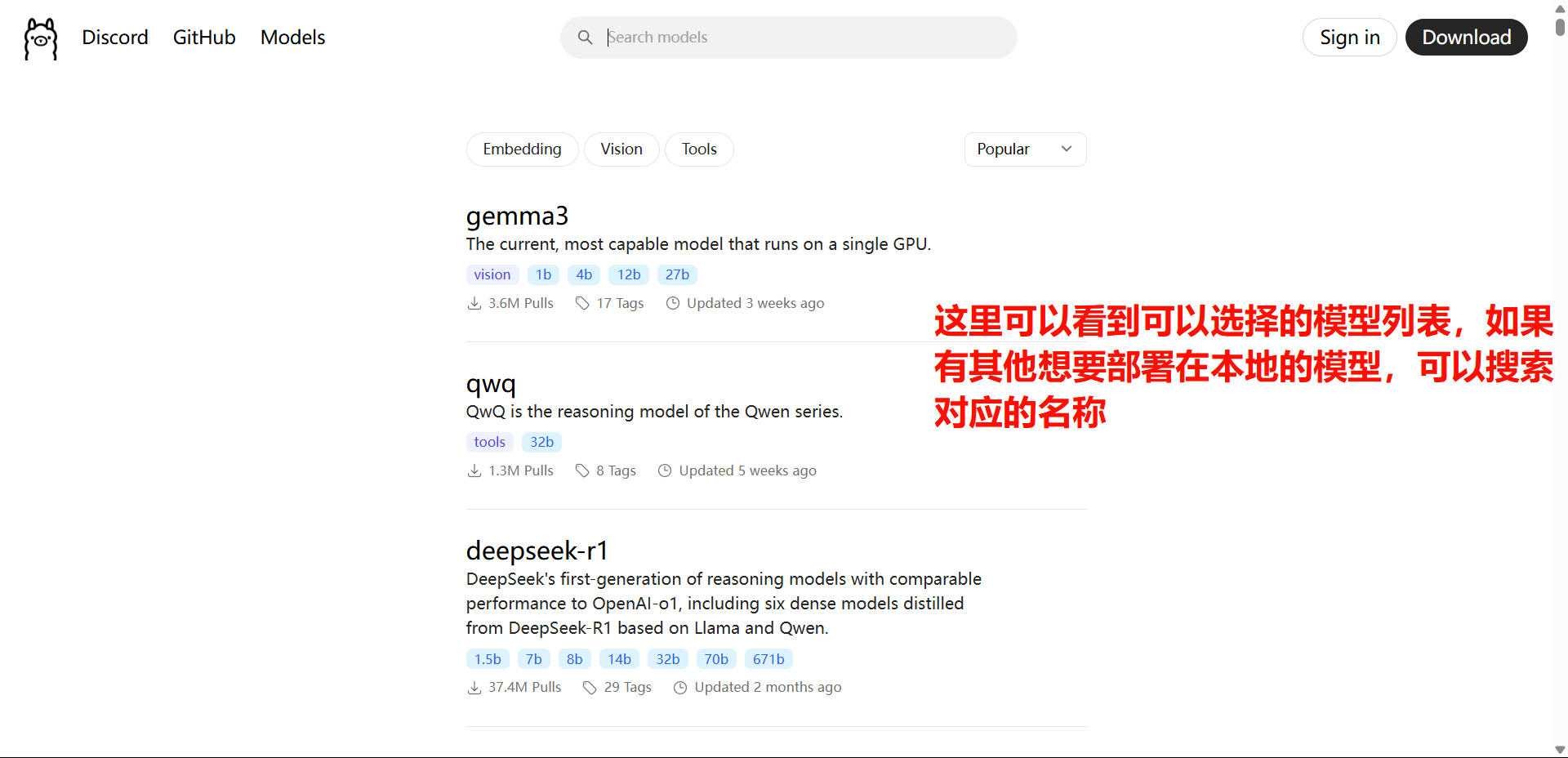Select deepseek-r1 14b size tag
This screenshot has width=1568, height=758.
click(x=619, y=659)
